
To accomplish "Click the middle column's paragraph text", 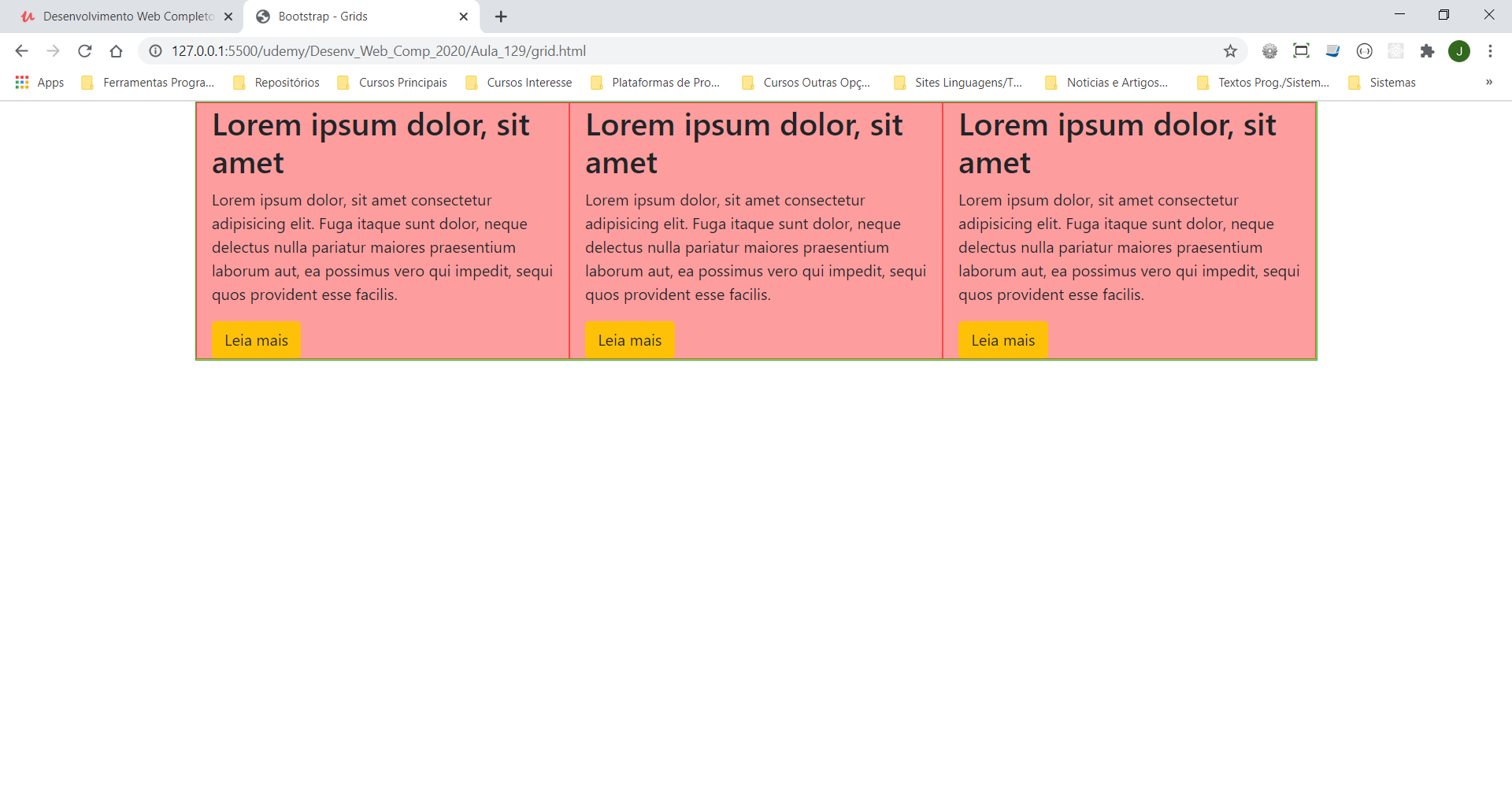I will [x=755, y=247].
